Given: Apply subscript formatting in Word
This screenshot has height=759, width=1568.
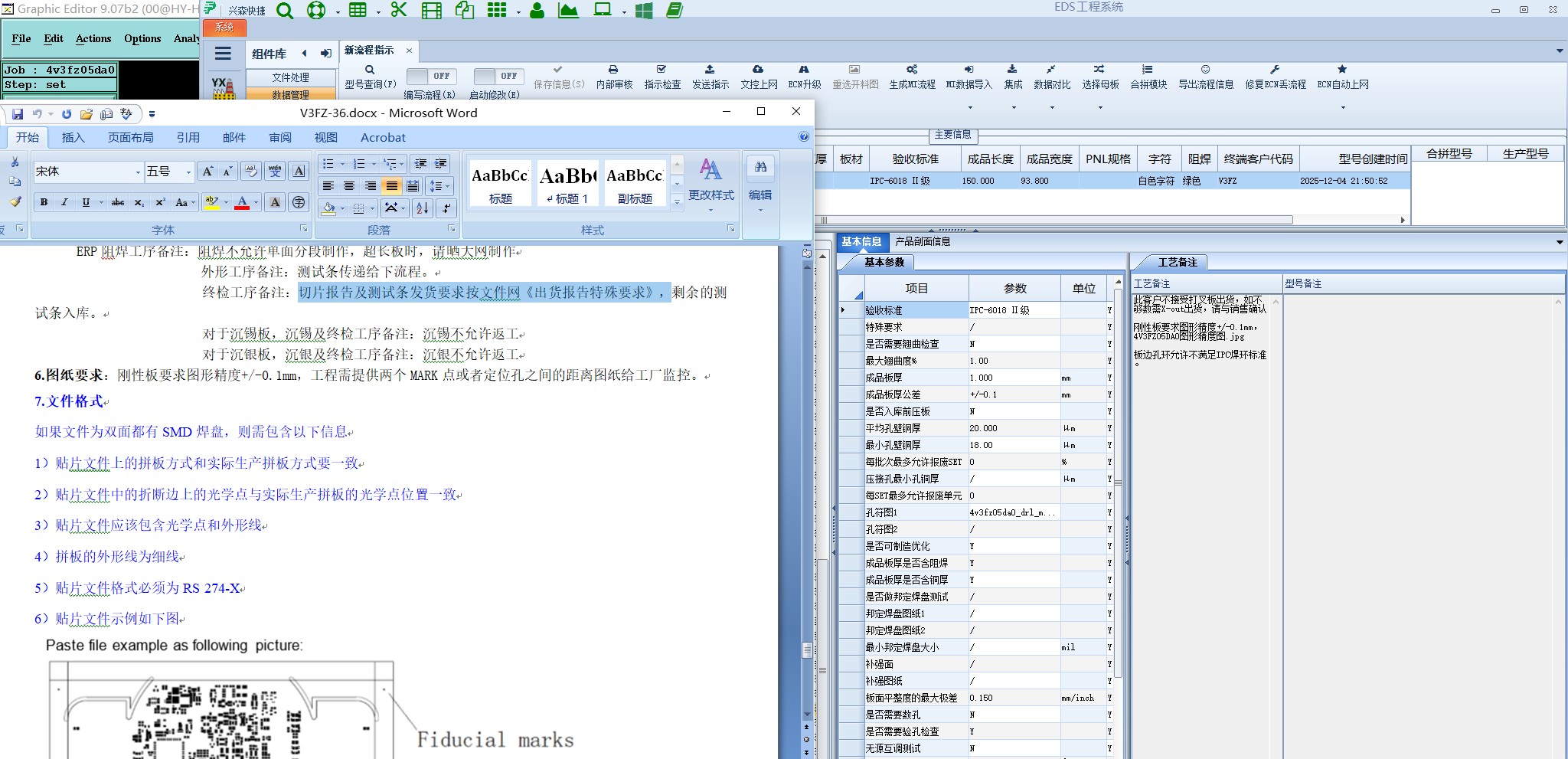Looking at the screenshot, I should pos(139,202).
